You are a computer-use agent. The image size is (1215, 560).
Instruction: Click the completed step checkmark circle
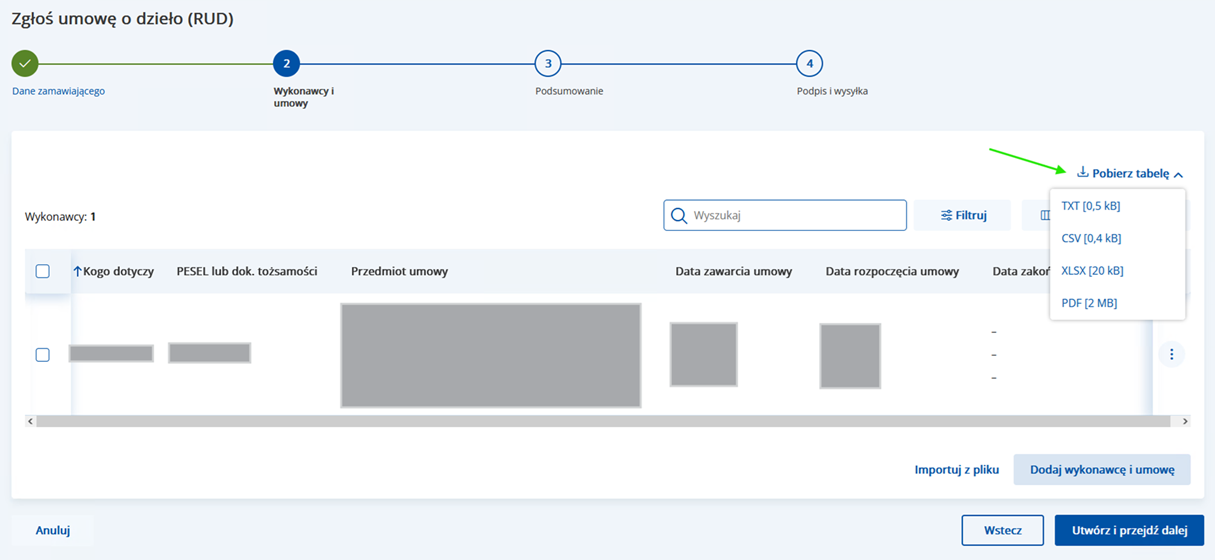[x=25, y=64]
